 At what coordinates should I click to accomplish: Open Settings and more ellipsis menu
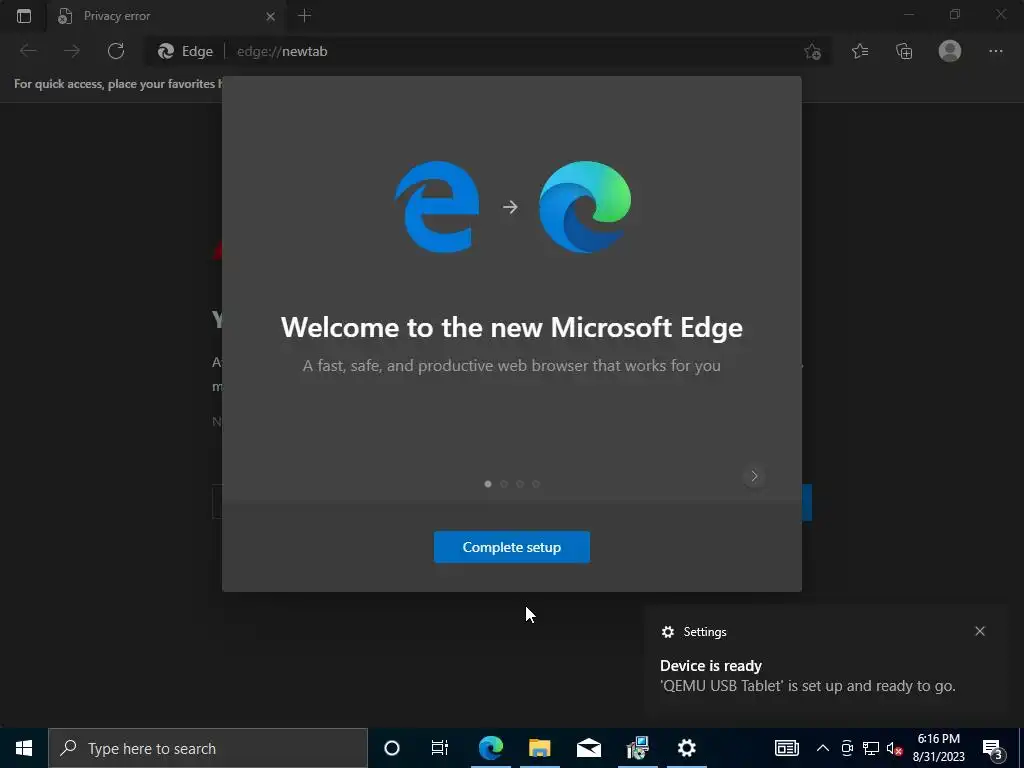[995, 51]
